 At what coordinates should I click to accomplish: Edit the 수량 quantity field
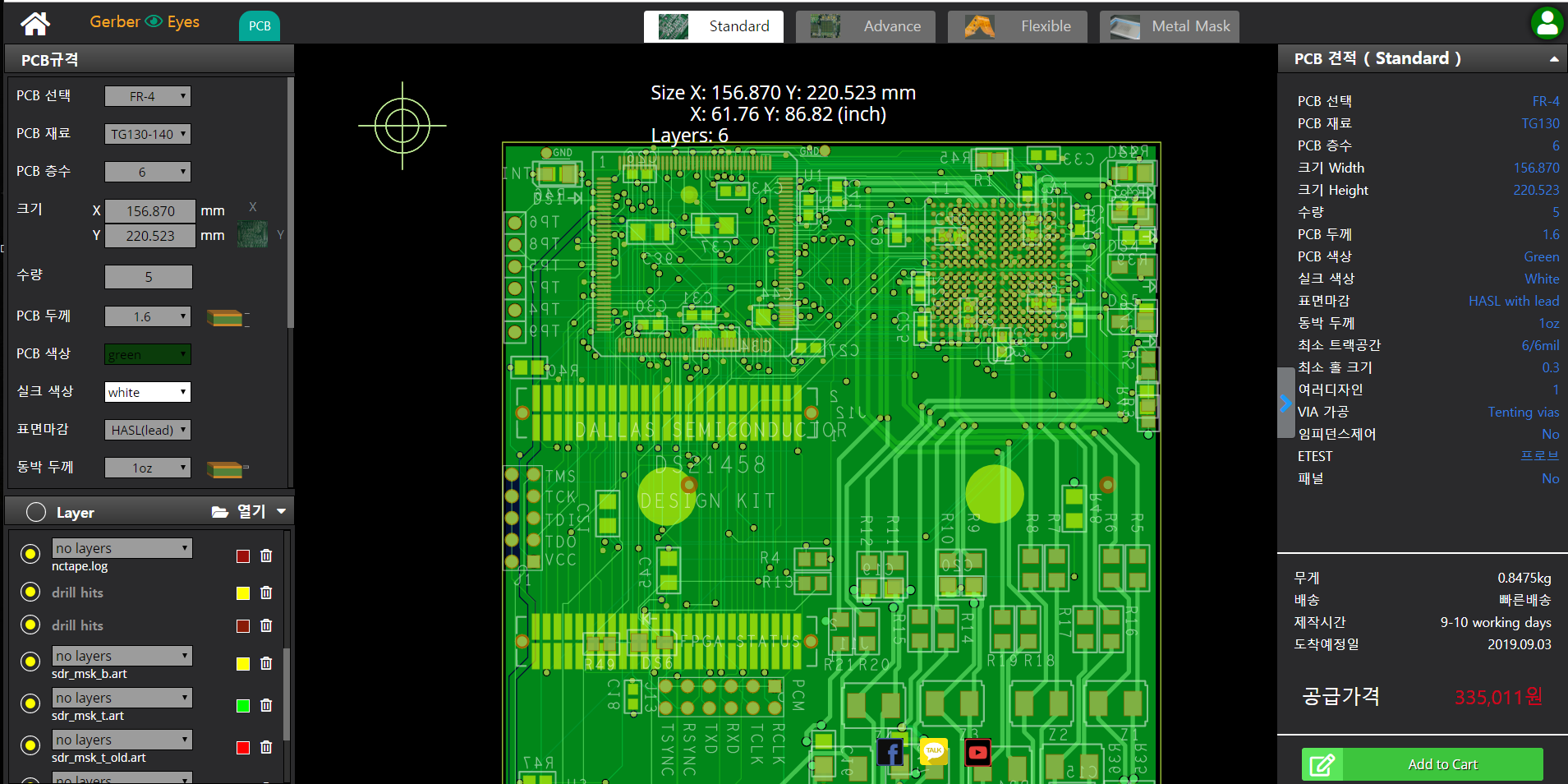[x=148, y=277]
